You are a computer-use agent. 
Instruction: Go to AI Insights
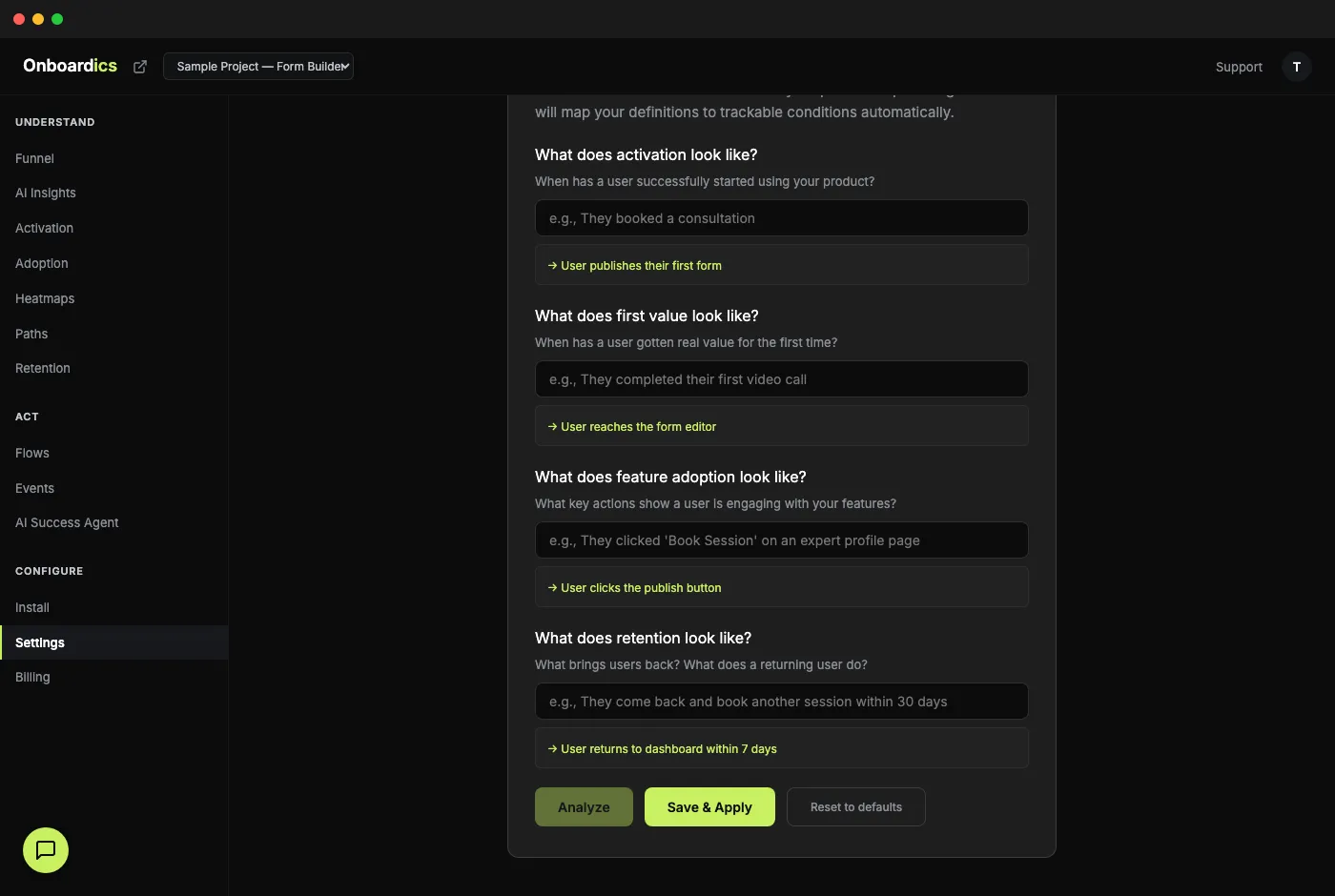(x=46, y=193)
